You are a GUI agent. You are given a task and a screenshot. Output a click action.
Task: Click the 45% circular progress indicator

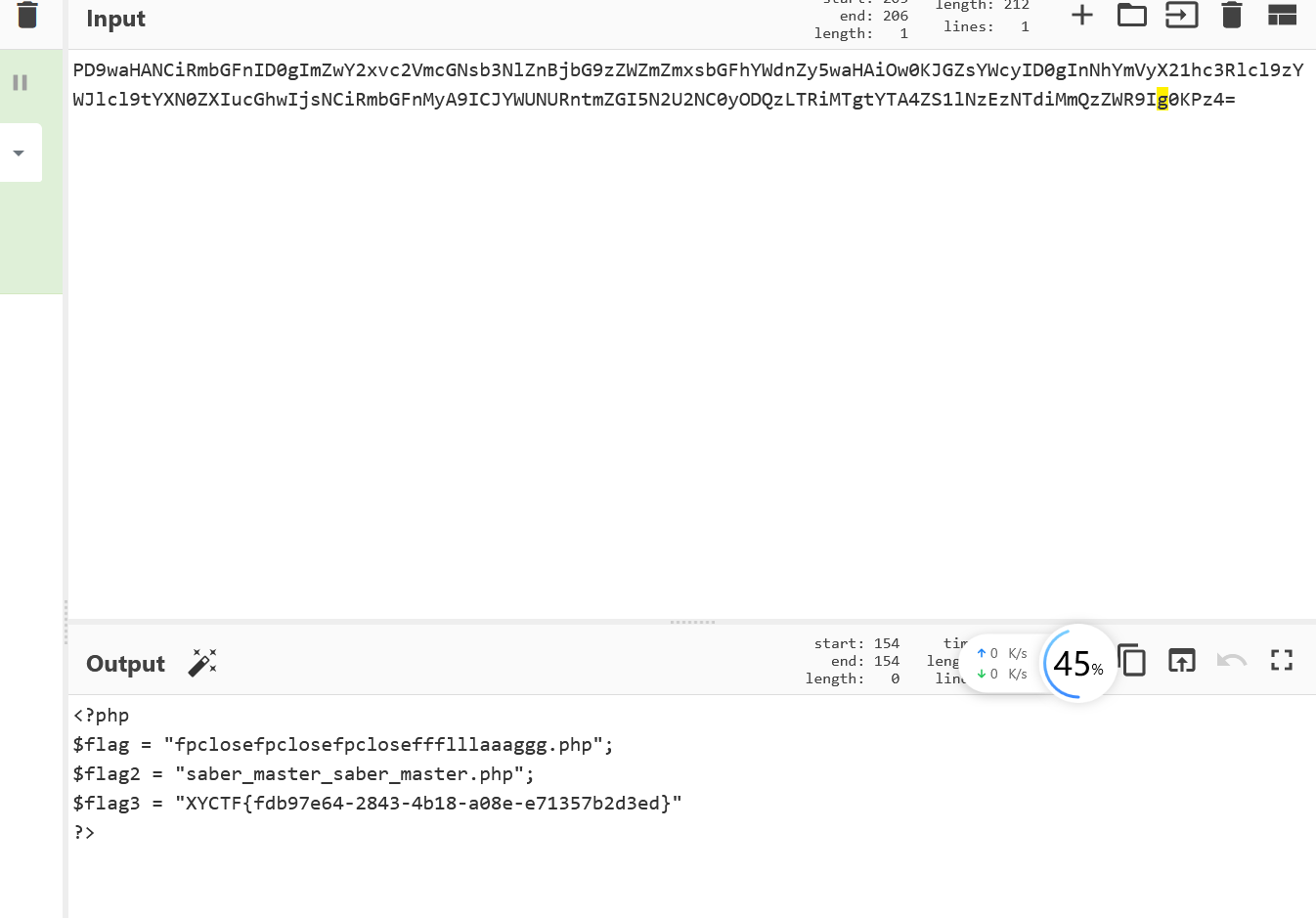tap(1078, 663)
